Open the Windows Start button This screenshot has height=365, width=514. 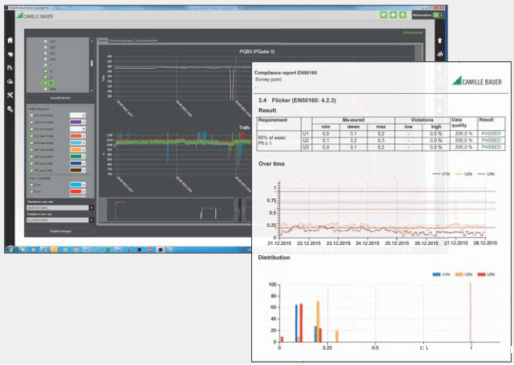point(10,249)
